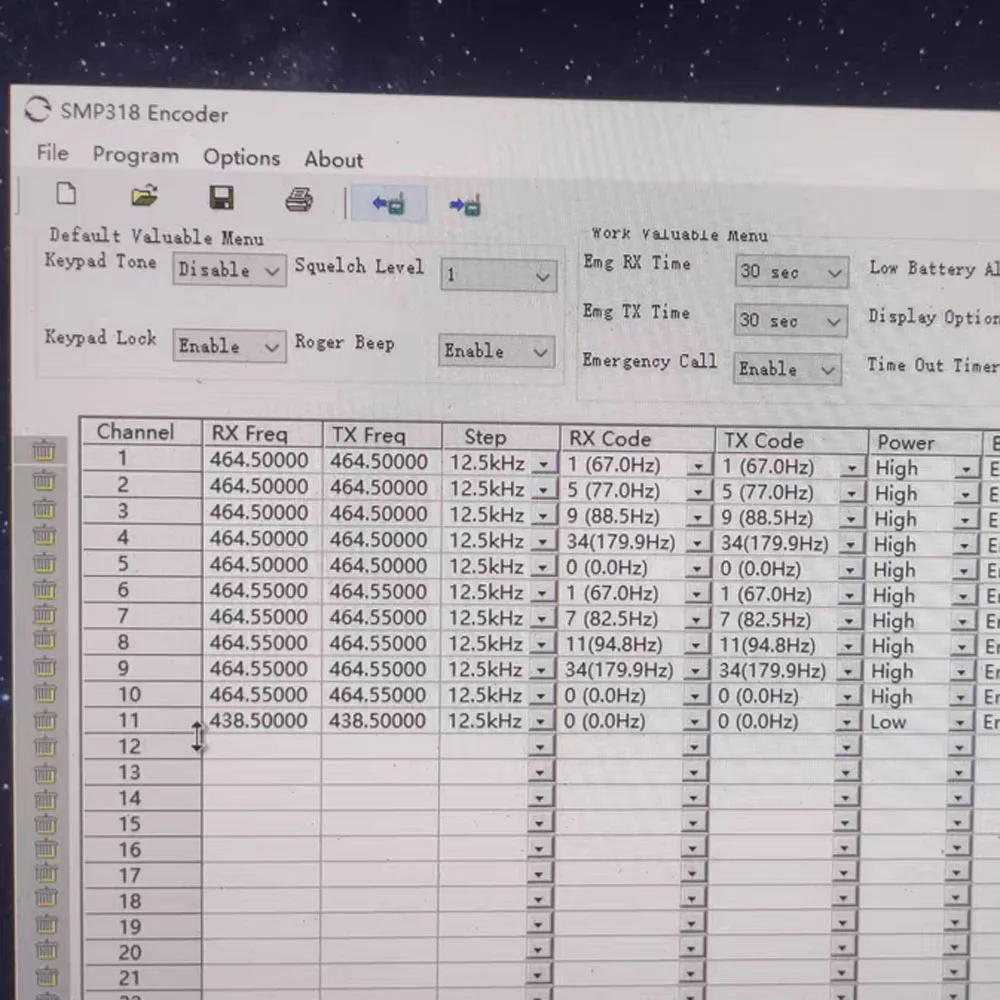1000x1000 pixels.
Task: Click TX Freq cell of channel 9
Action: [x=379, y=670]
